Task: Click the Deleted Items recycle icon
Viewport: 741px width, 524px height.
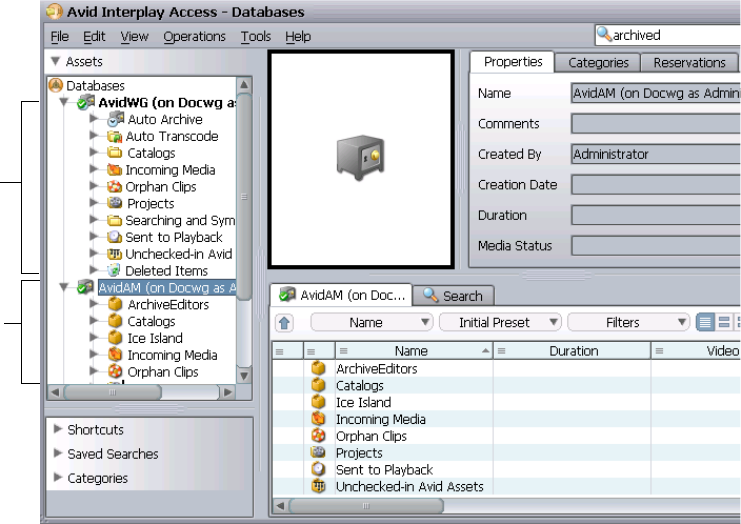Action: 114,271
